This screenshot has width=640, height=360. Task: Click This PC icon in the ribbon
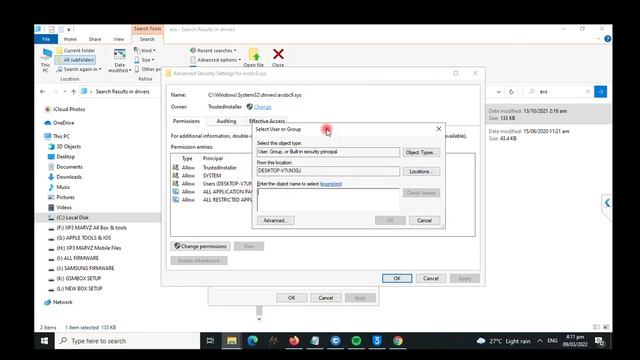46,60
